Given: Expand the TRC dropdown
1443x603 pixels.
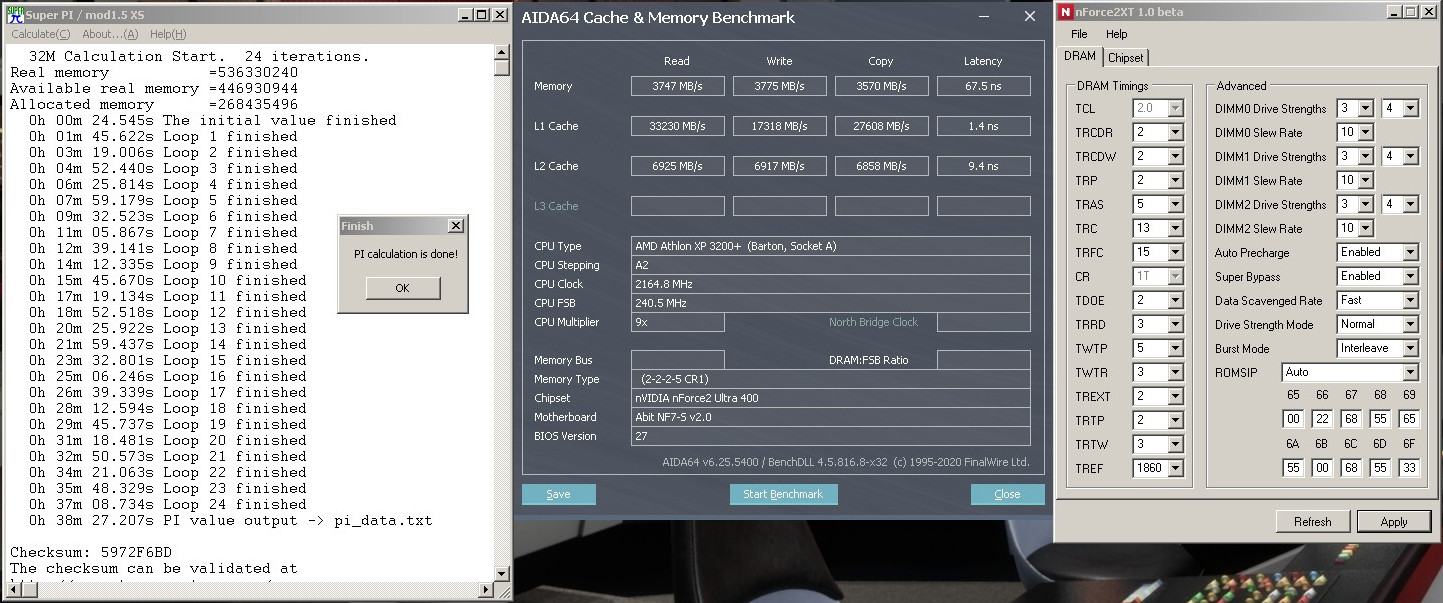Looking at the screenshot, I should click(x=1175, y=228).
